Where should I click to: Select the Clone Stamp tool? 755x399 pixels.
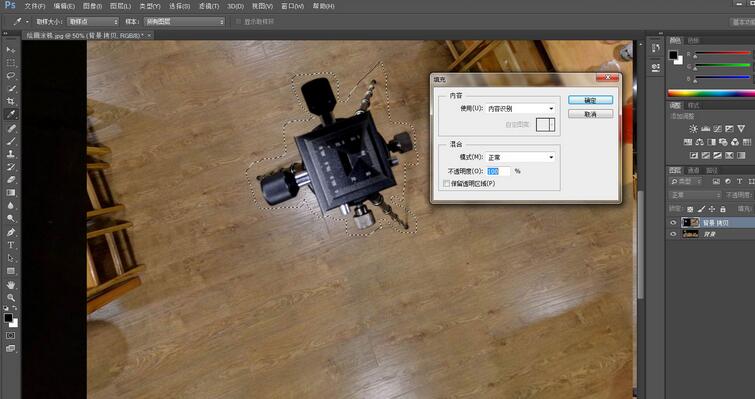(11, 154)
